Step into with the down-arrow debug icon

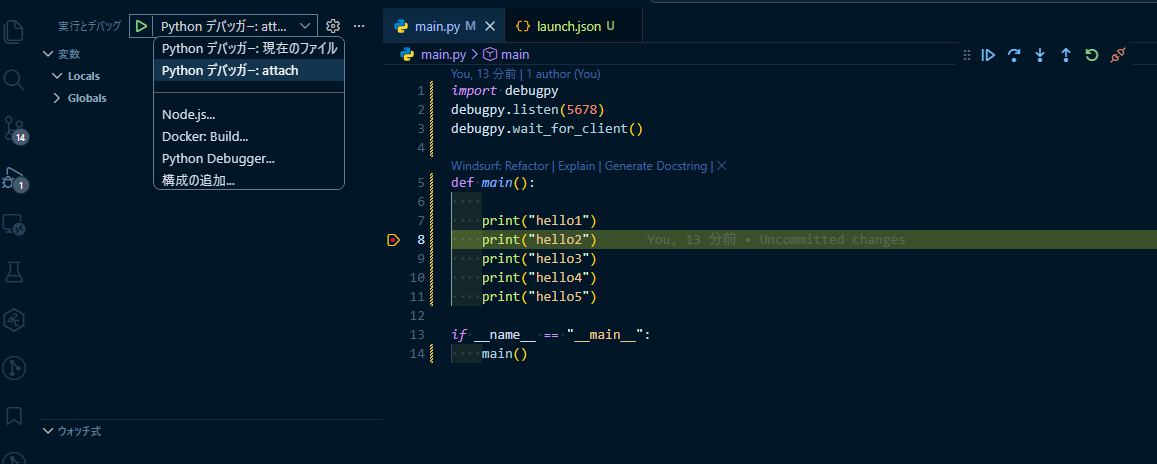point(1040,55)
